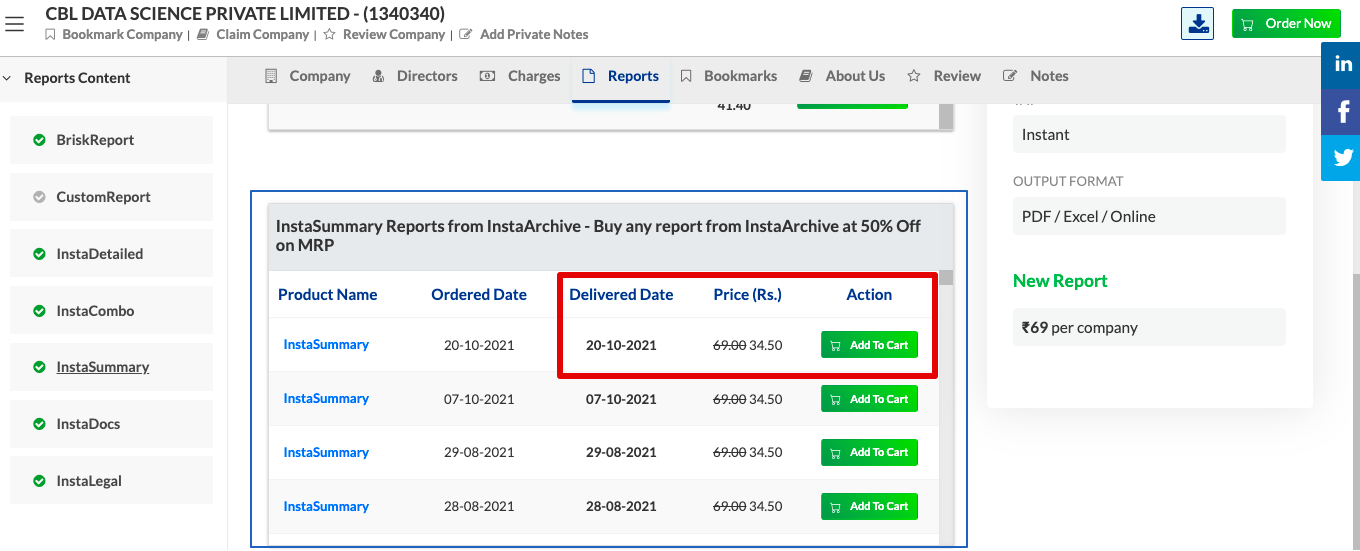Image resolution: width=1360 pixels, height=551 pixels.
Task: Click the upper table scrollbar thumb
Action: click(946, 115)
